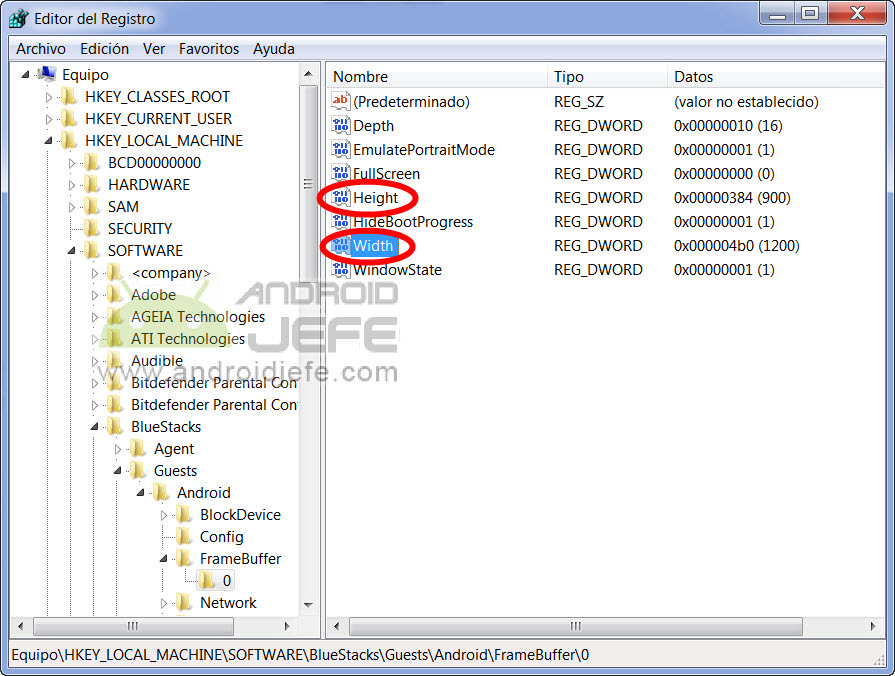Collapse the HKEY_LOCAL_MACHINE branch

point(49,141)
